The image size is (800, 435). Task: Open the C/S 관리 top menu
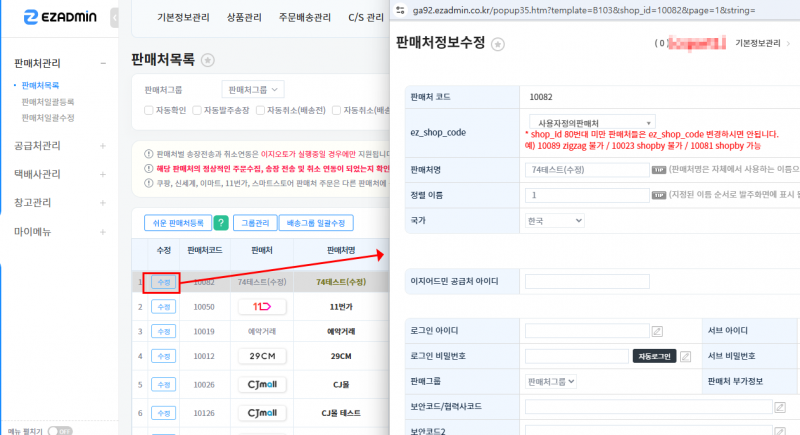(x=366, y=17)
